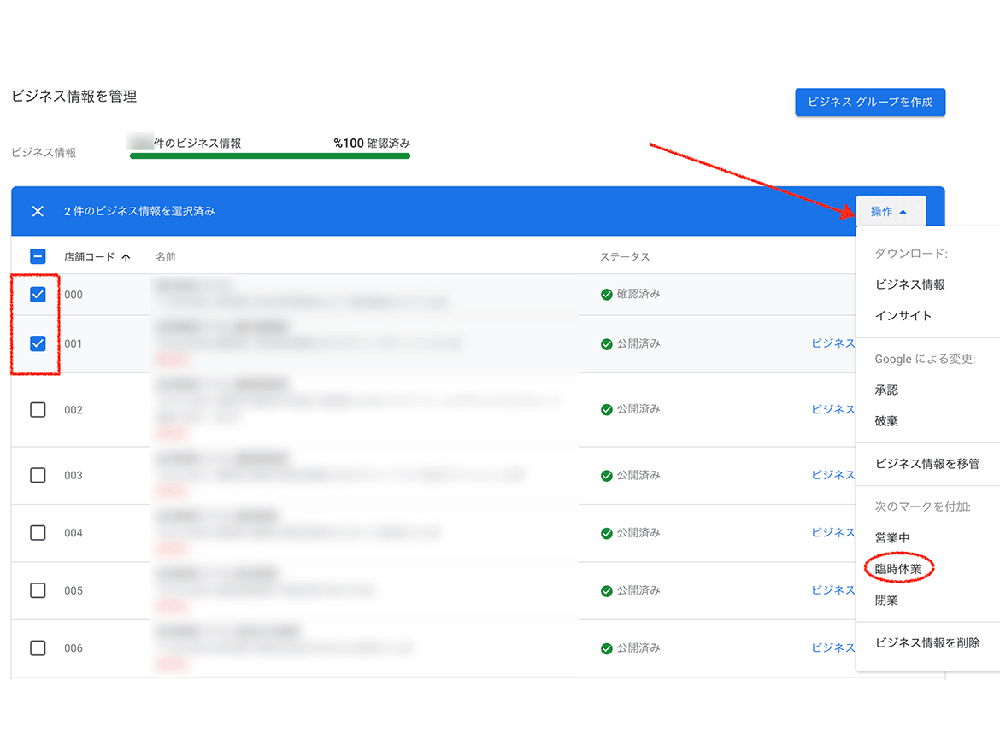The width and height of the screenshot is (1000, 750).
Task: Select 破棄 for Google changes
Action: [x=886, y=421]
